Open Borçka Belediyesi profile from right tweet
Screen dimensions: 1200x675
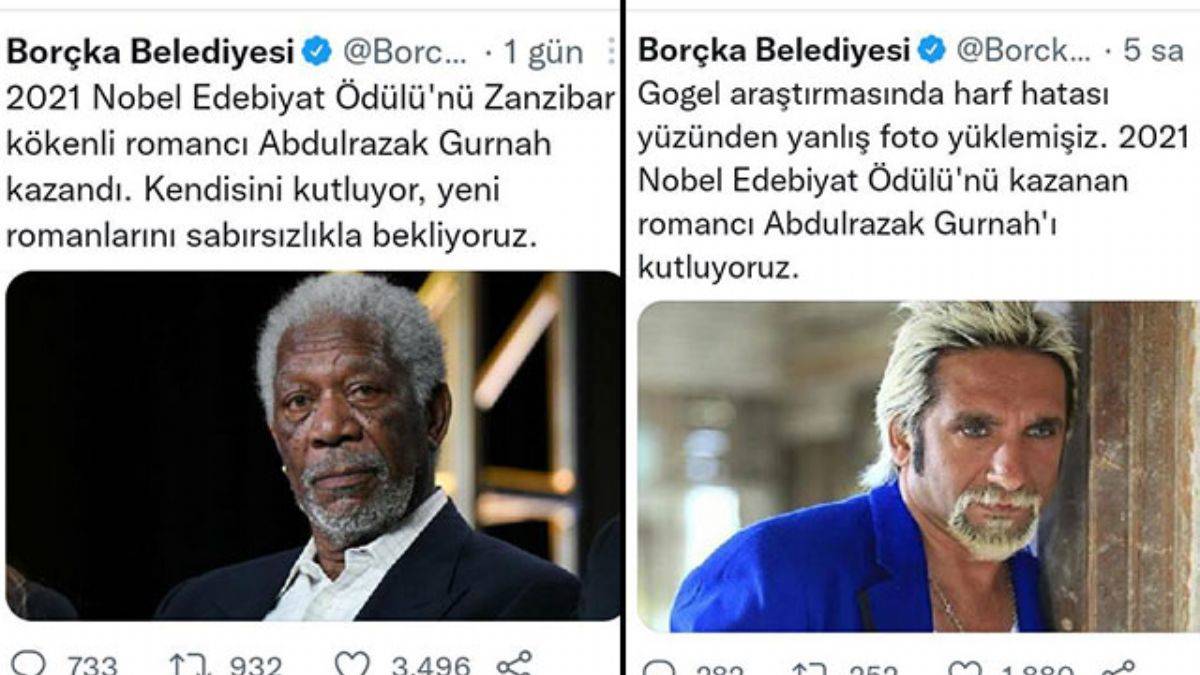click(x=774, y=49)
